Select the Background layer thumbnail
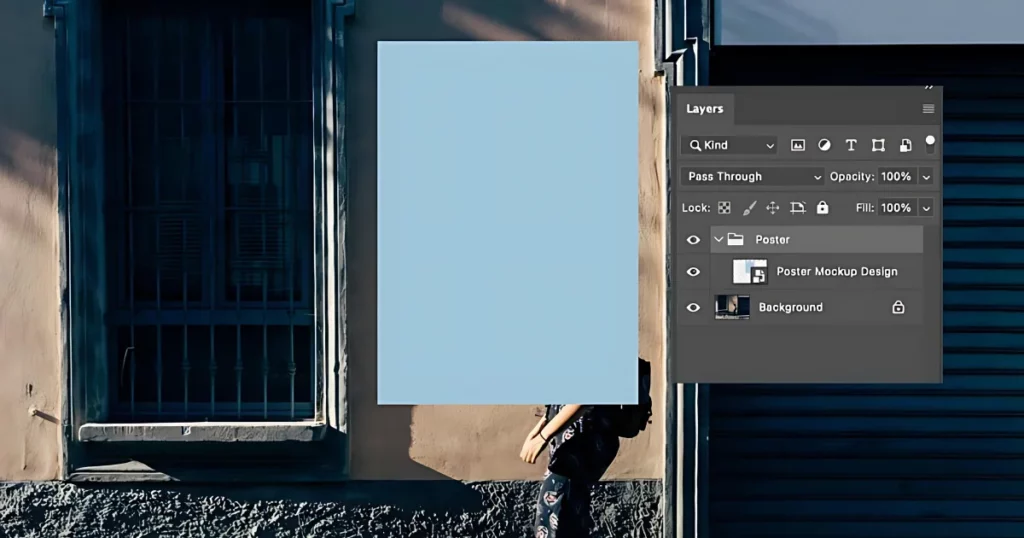 coord(732,307)
